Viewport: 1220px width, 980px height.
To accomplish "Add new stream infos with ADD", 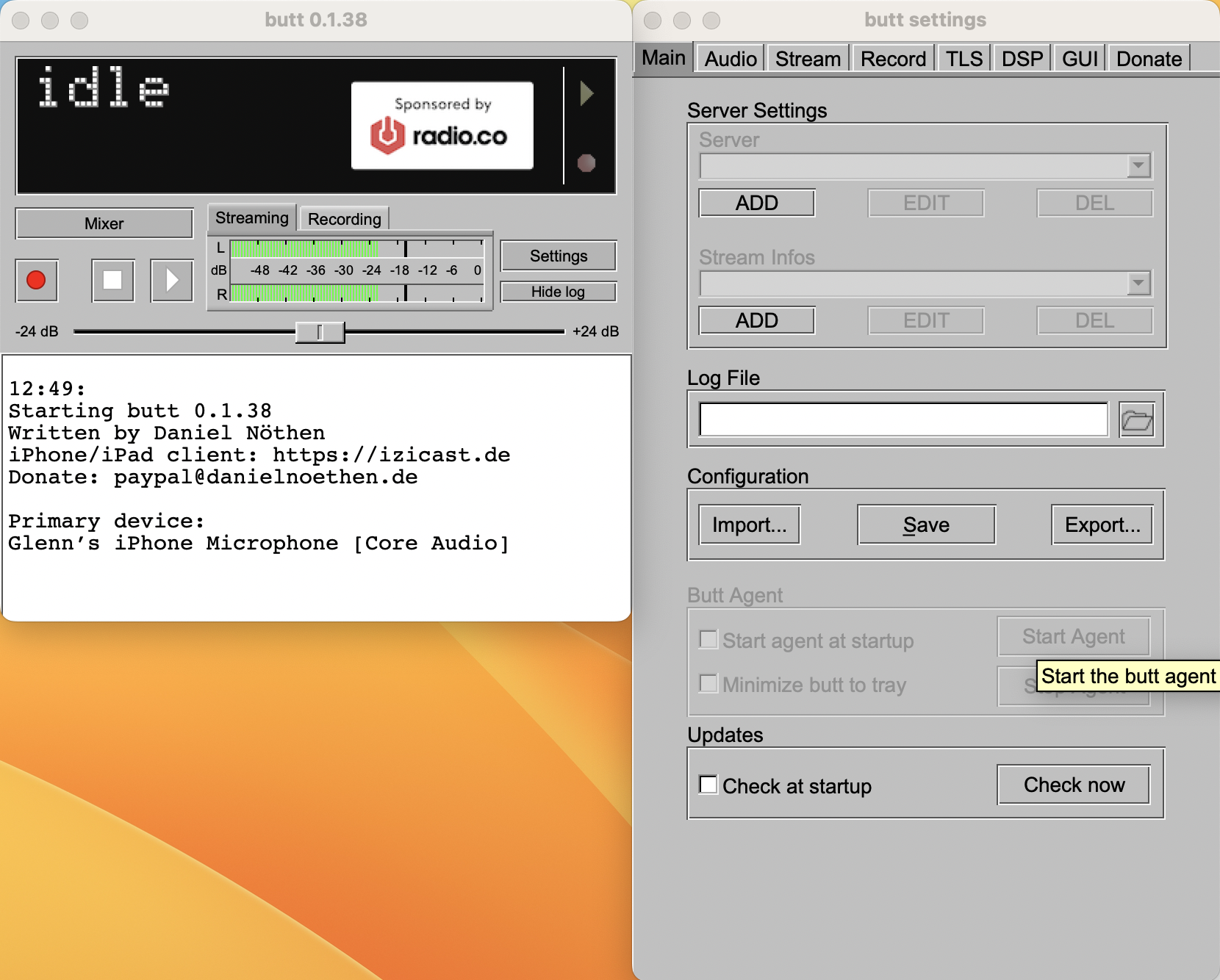I will [757, 320].
